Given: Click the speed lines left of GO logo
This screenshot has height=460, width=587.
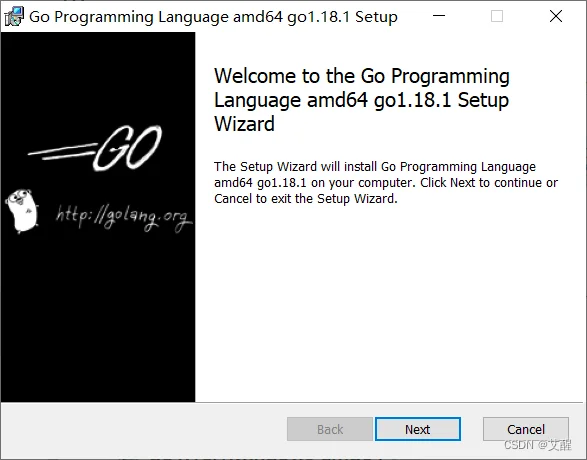Looking at the screenshot, I should pyautogui.click(x=62, y=152).
